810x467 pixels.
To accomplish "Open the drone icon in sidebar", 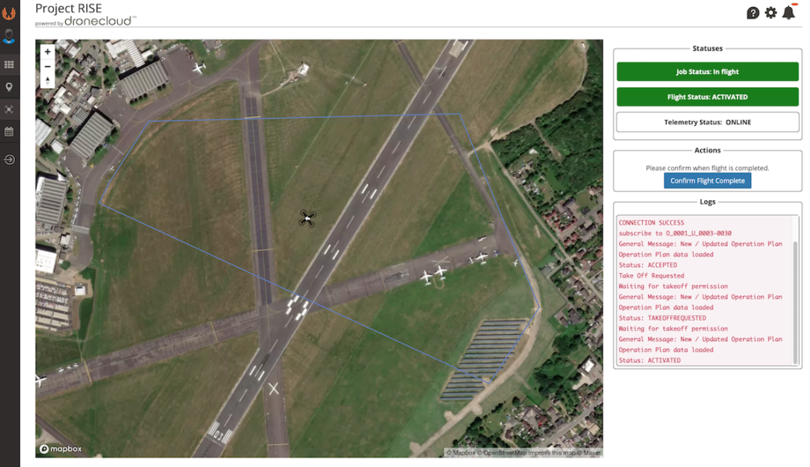I will pos(9,110).
